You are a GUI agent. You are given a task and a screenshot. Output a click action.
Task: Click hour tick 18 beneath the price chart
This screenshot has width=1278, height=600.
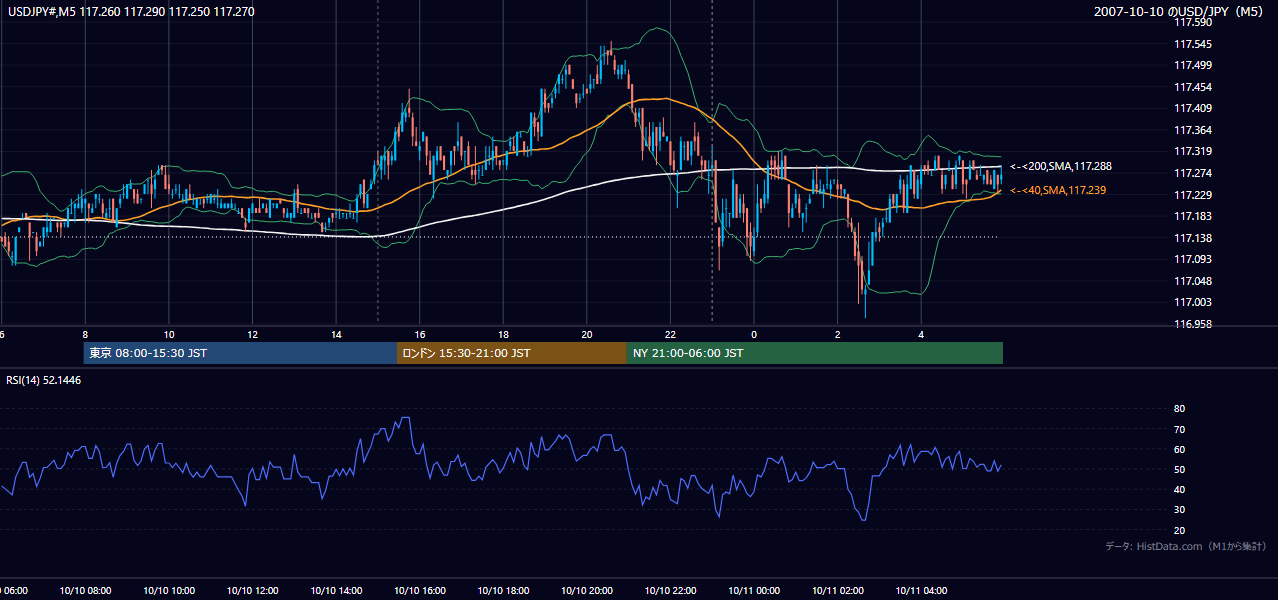[503, 334]
